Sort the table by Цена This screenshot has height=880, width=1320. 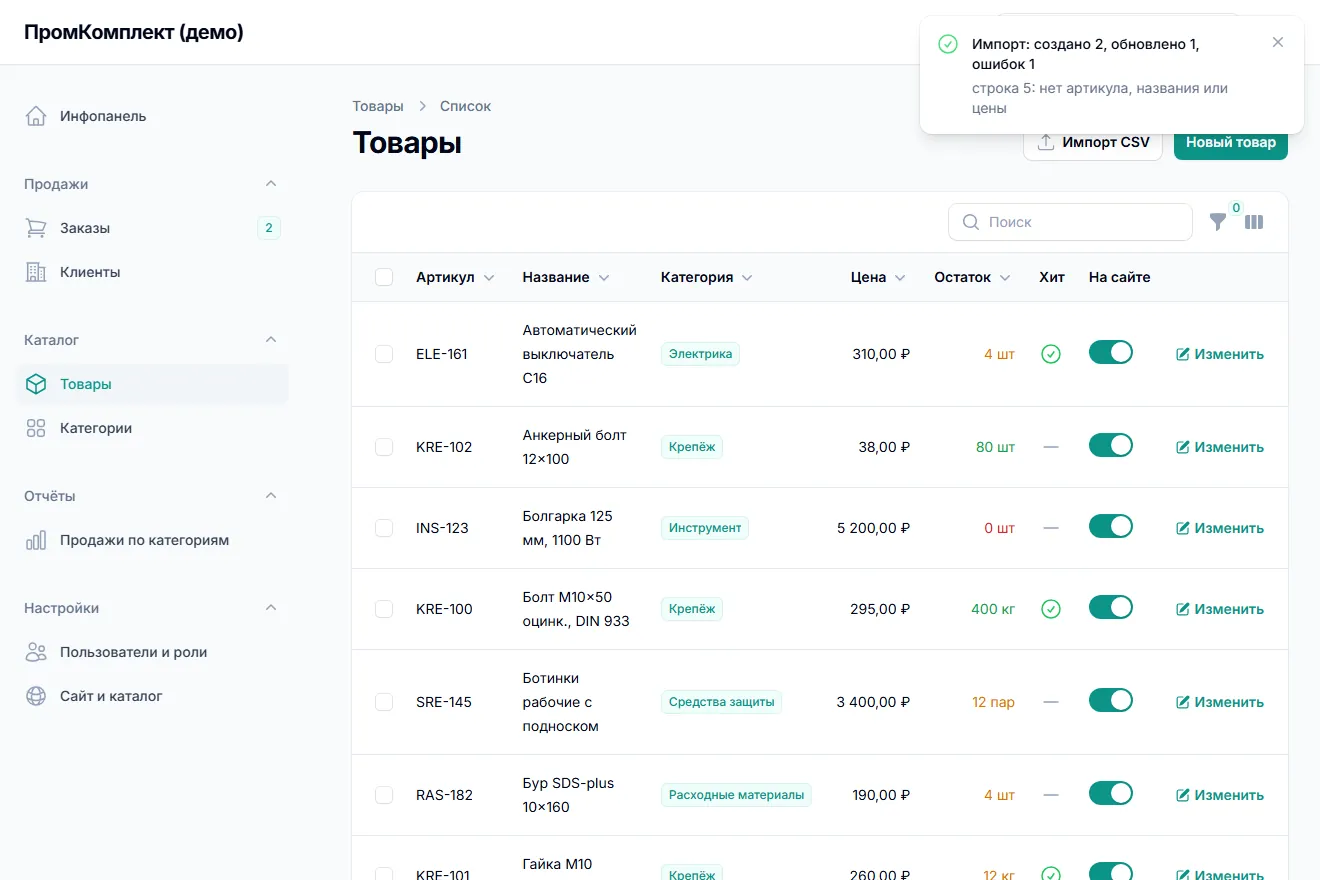click(878, 277)
